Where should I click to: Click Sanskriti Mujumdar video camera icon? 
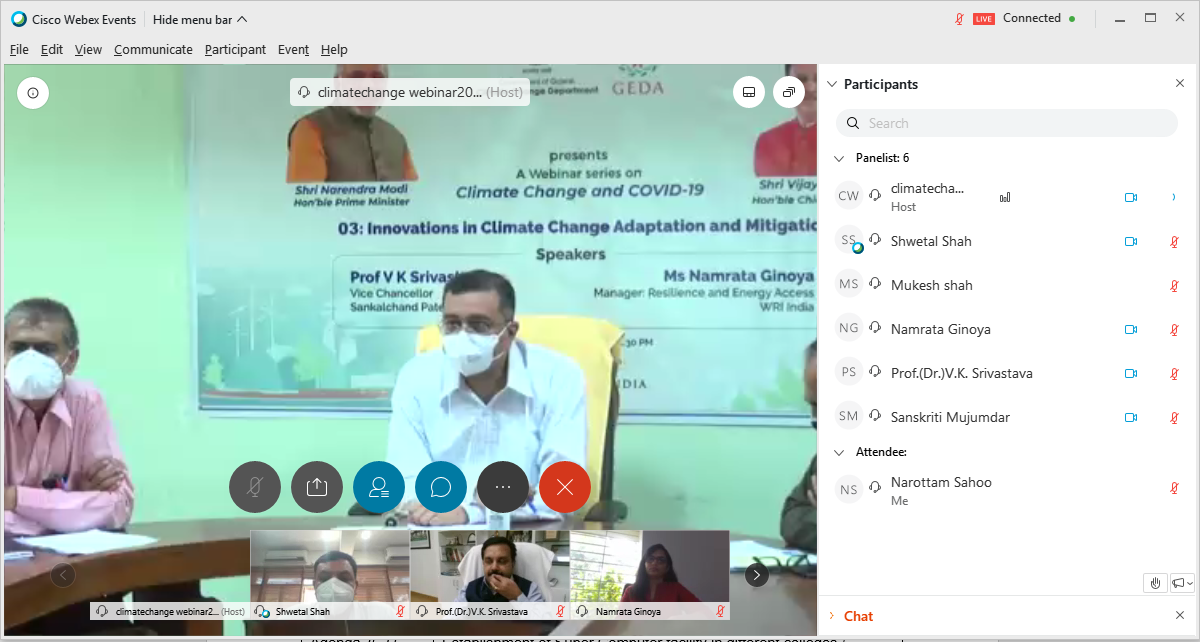1131,417
